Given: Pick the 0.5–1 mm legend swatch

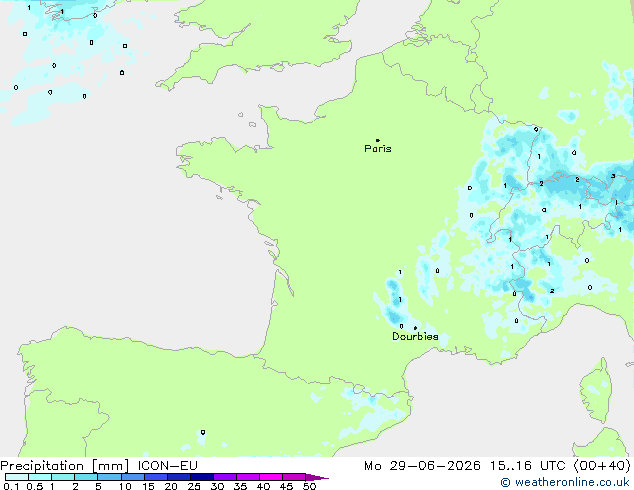Looking at the screenshot, I should [x=40, y=477].
